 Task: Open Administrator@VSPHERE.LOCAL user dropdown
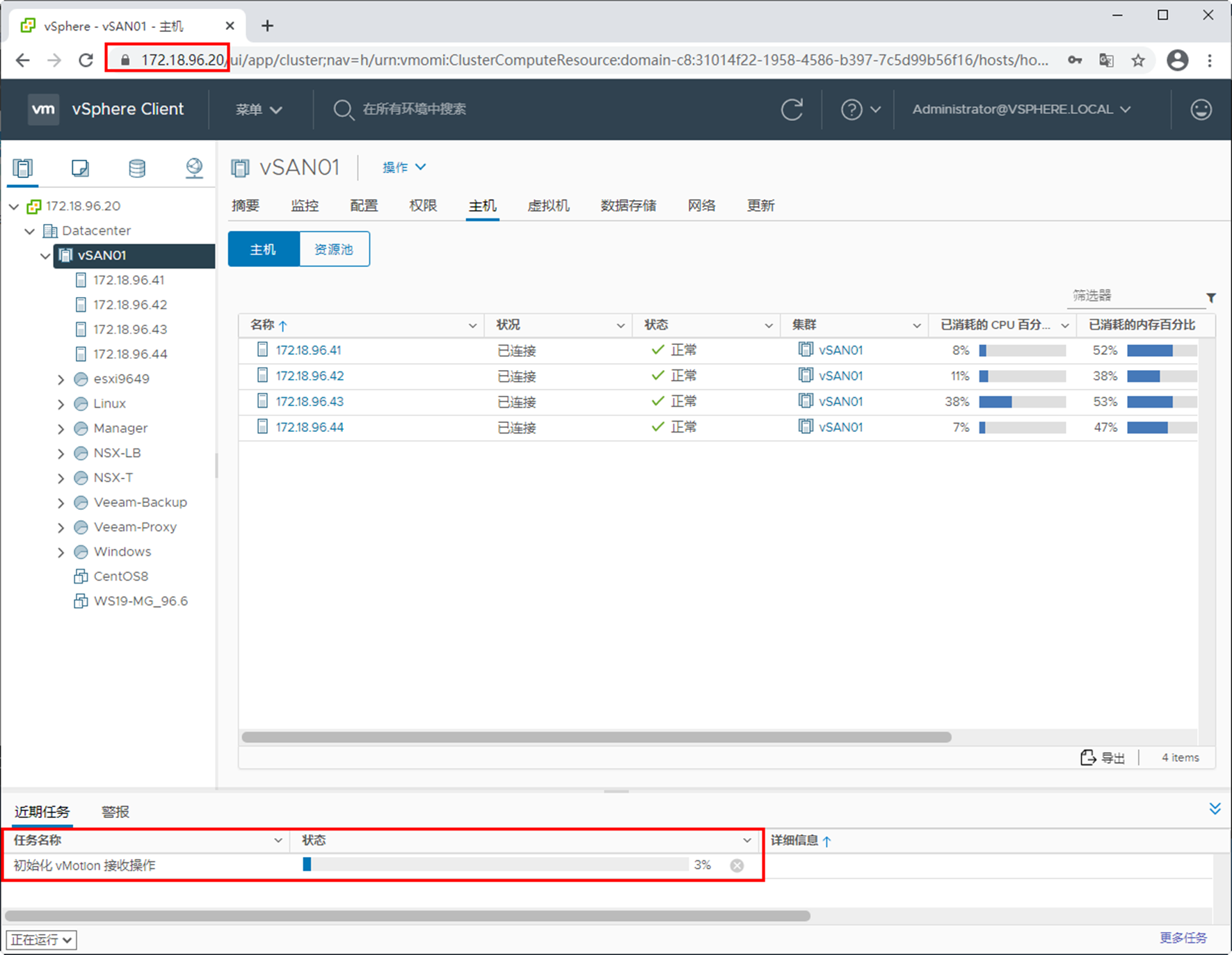[1022, 109]
